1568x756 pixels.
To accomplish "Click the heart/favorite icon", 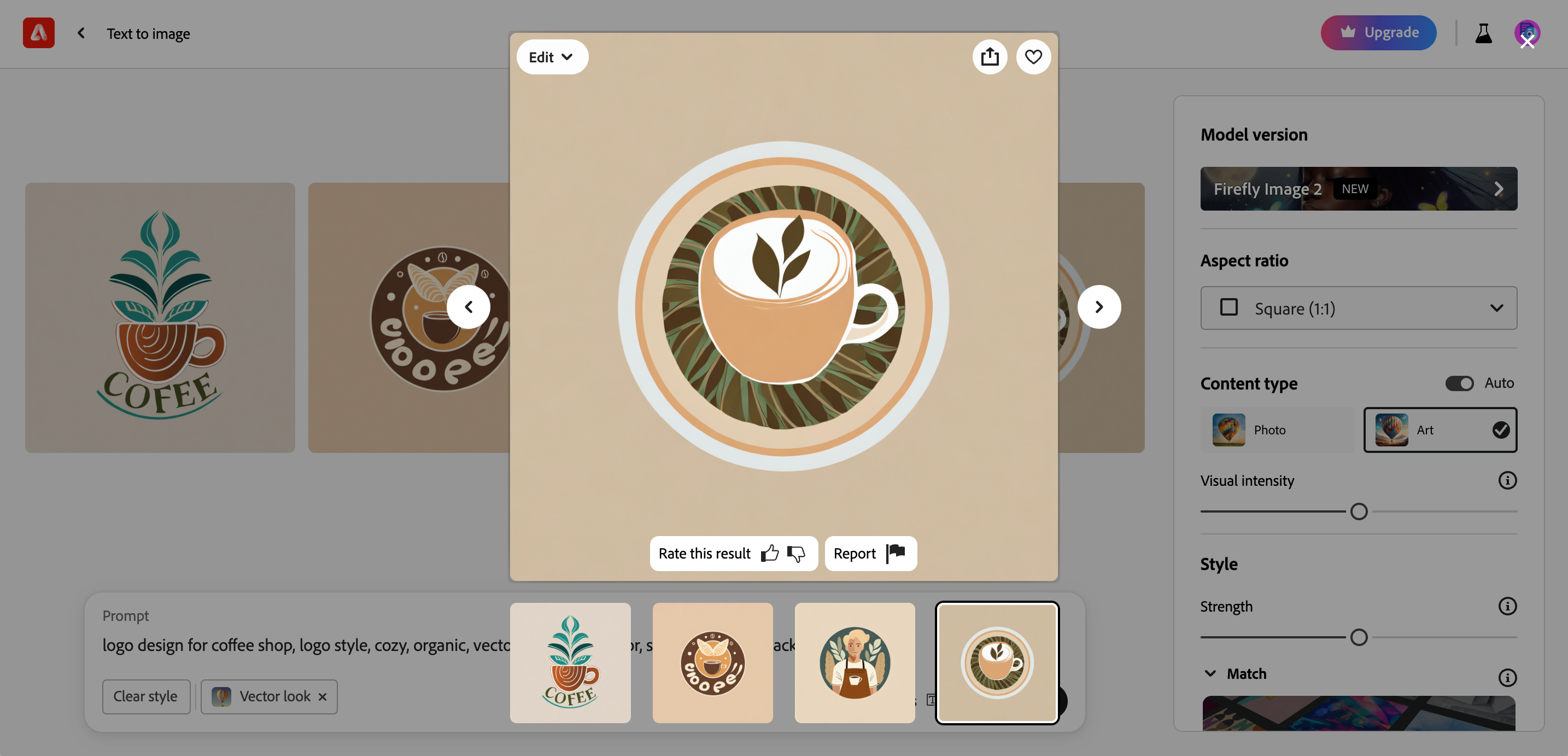I will click(1034, 57).
